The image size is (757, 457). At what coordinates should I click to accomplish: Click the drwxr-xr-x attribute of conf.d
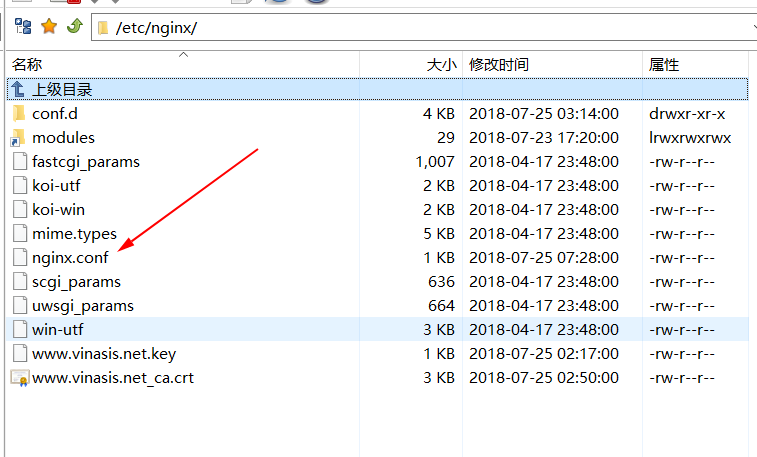pos(687,114)
